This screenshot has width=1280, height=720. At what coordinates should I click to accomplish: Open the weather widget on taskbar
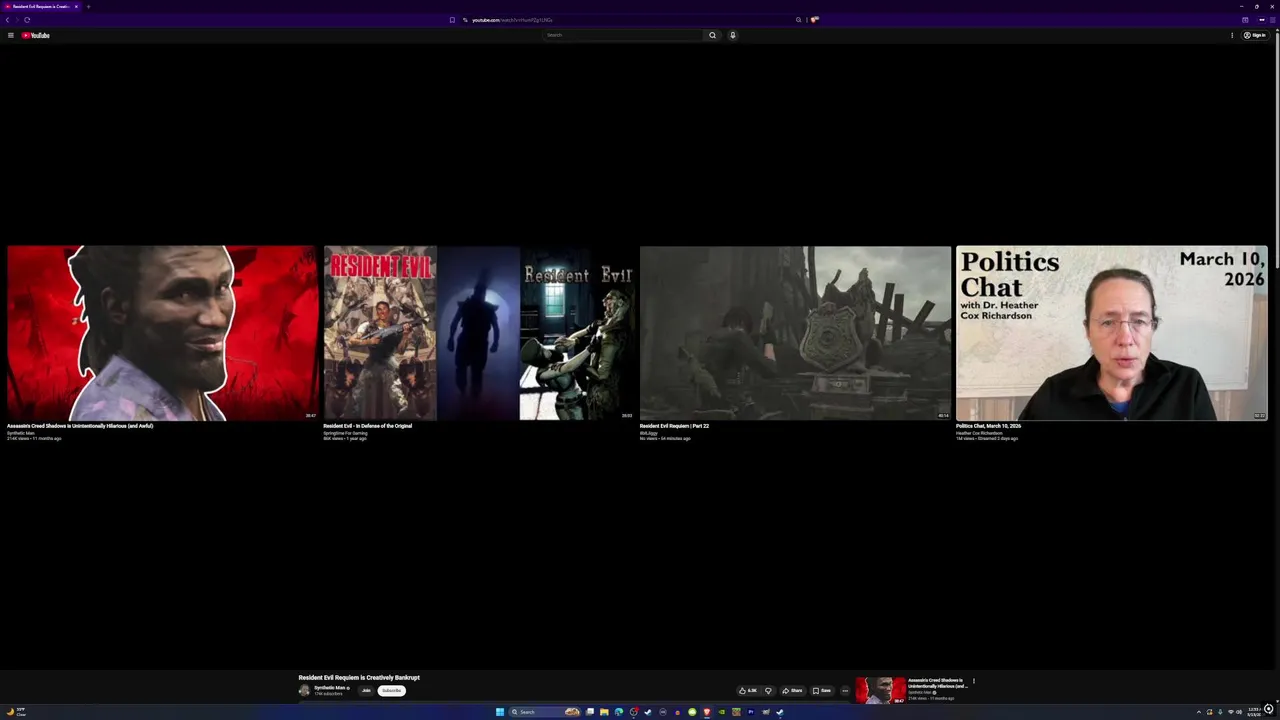pyautogui.click(x=16, y=712)
